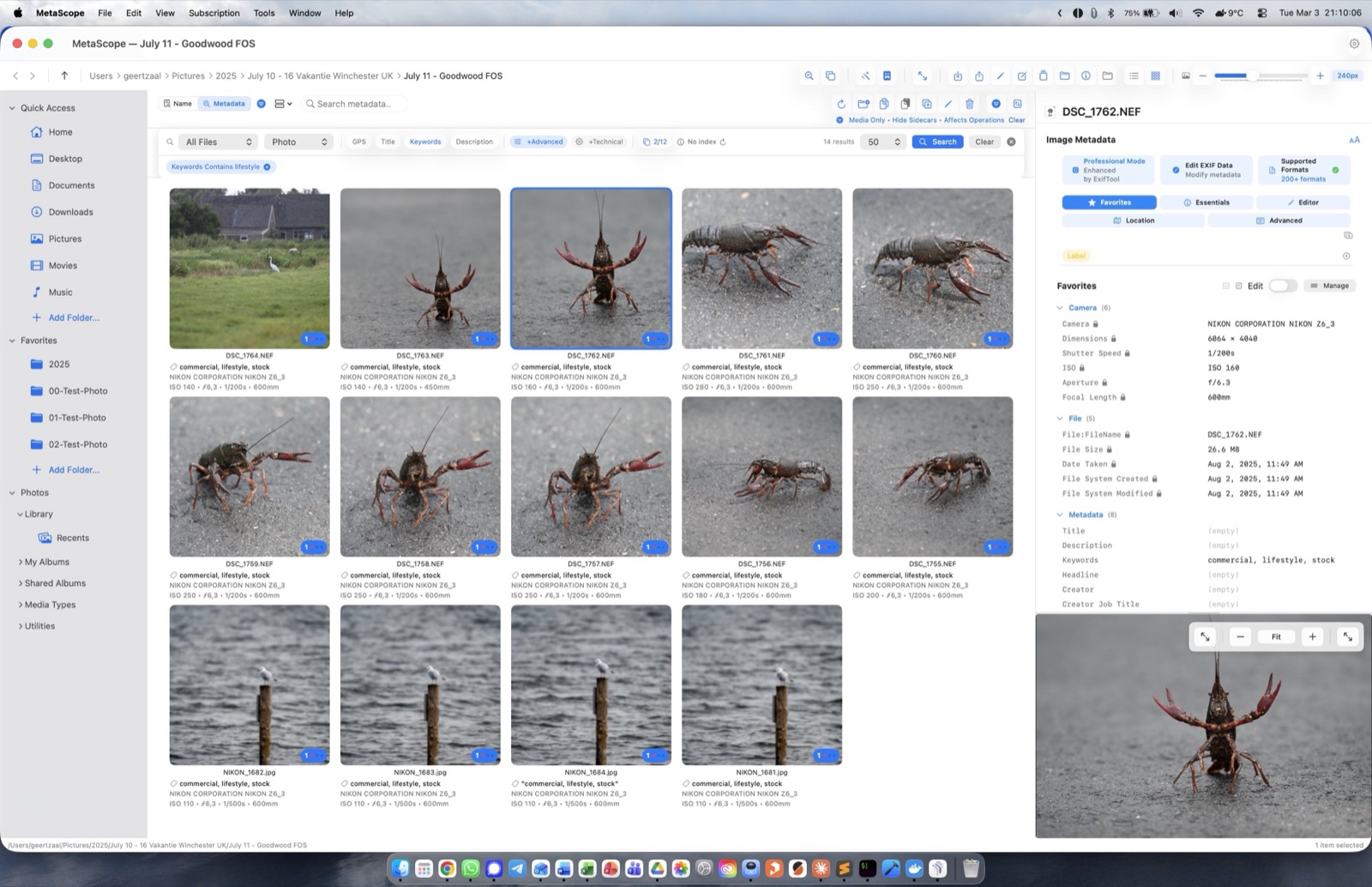Adjust the thumbnail size slider
1372x887 pixels.
click(x=1253, y=75)
